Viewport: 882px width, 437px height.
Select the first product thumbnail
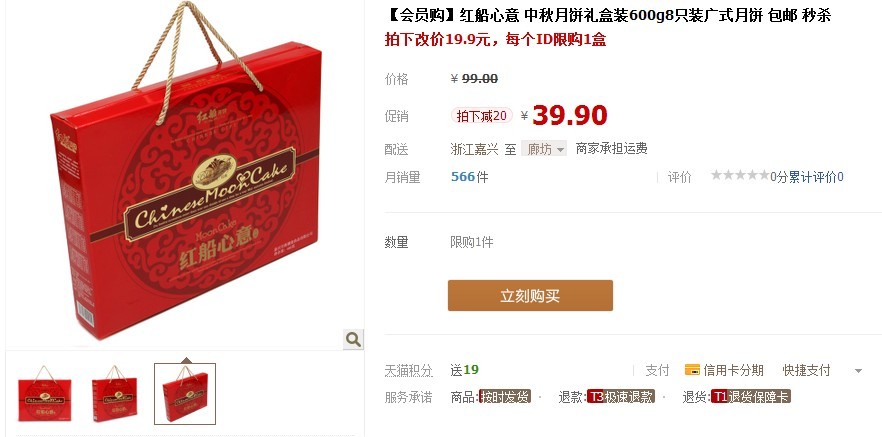[x=44, y=394]
